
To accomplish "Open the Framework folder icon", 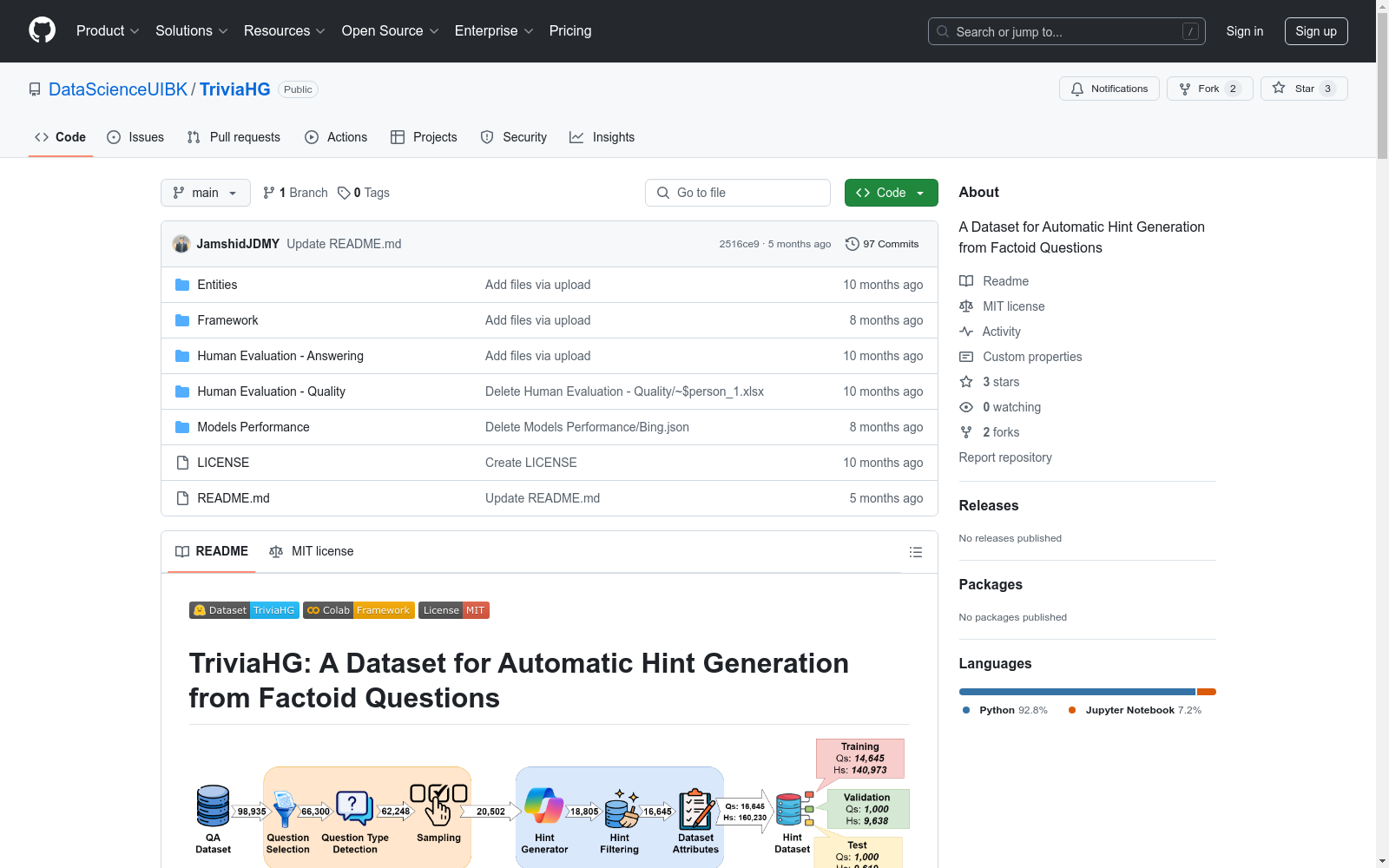I will tap(182, 320).
